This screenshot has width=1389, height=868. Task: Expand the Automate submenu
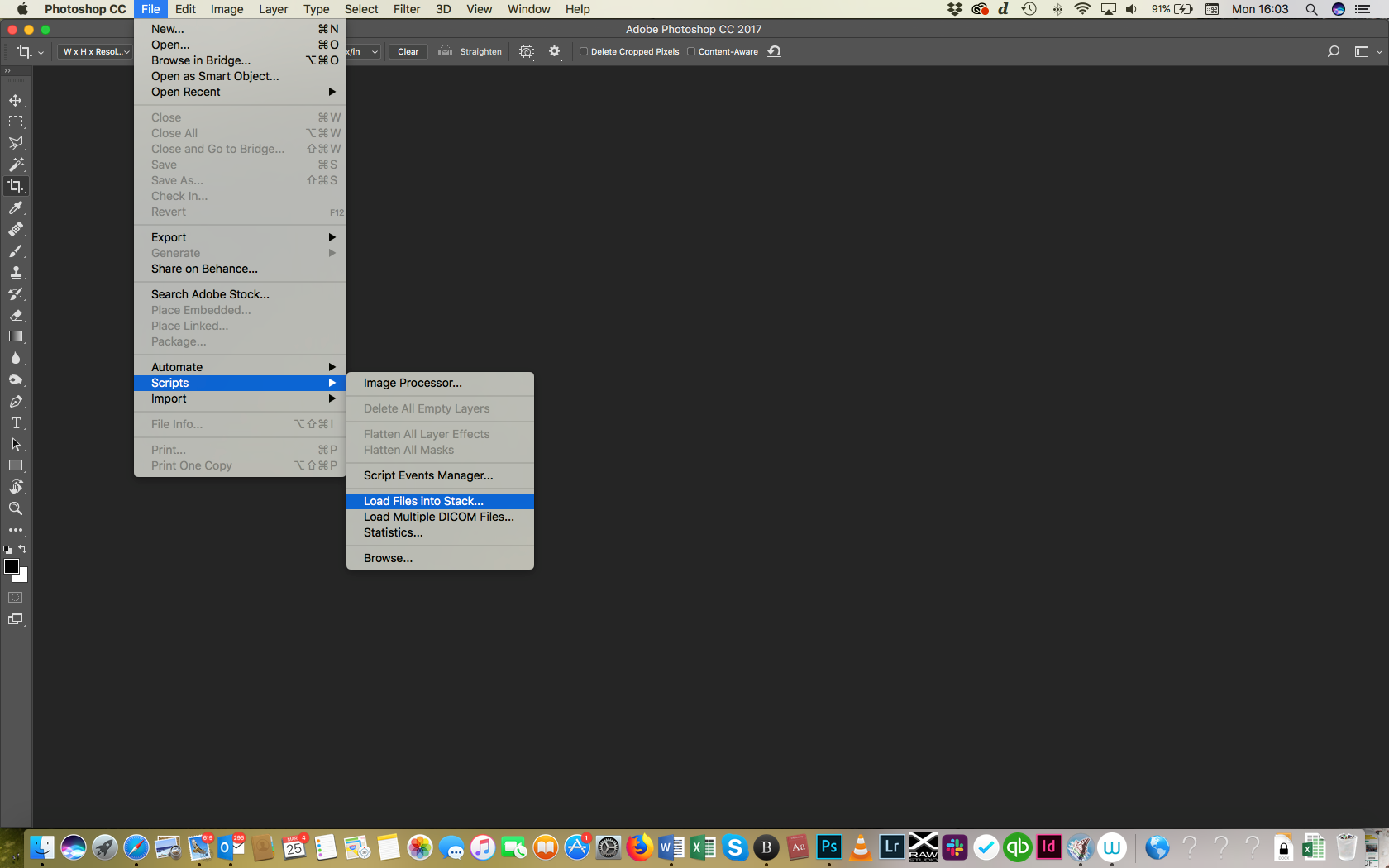[240, 367]
